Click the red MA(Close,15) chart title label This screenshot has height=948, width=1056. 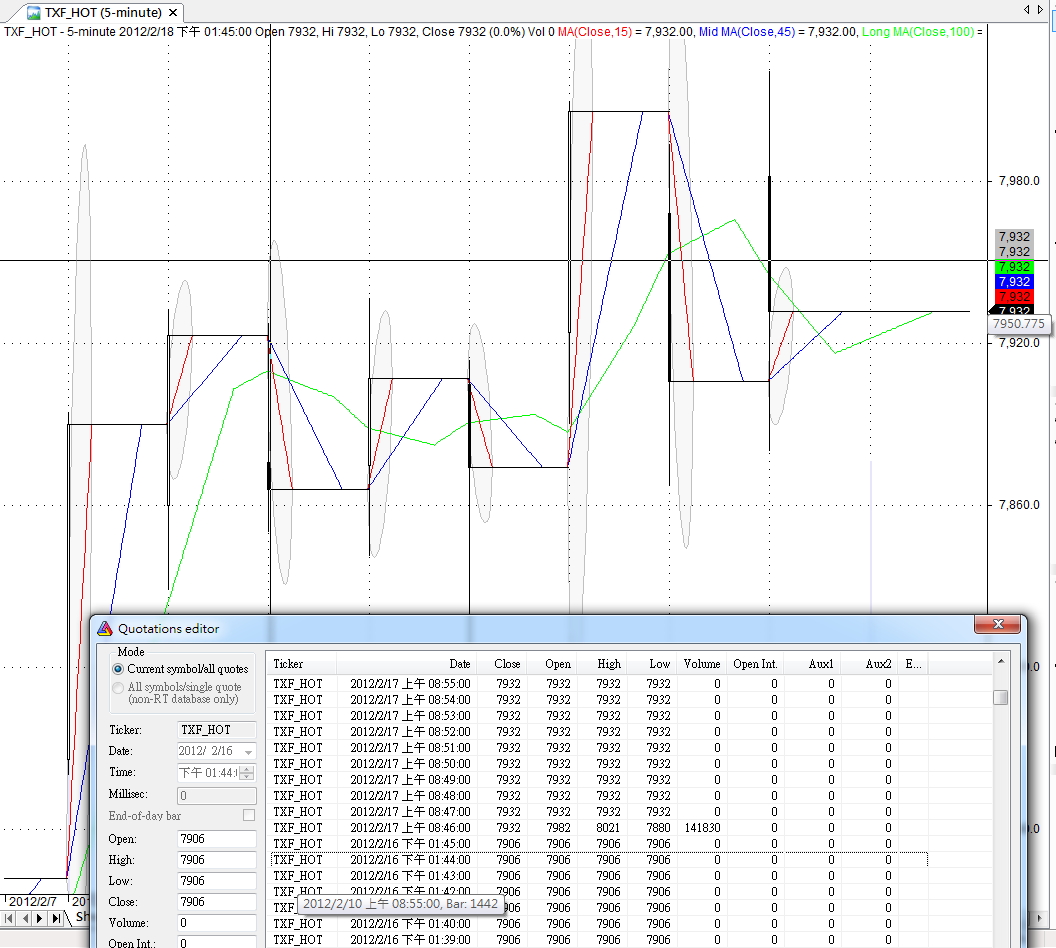(595, 32)
